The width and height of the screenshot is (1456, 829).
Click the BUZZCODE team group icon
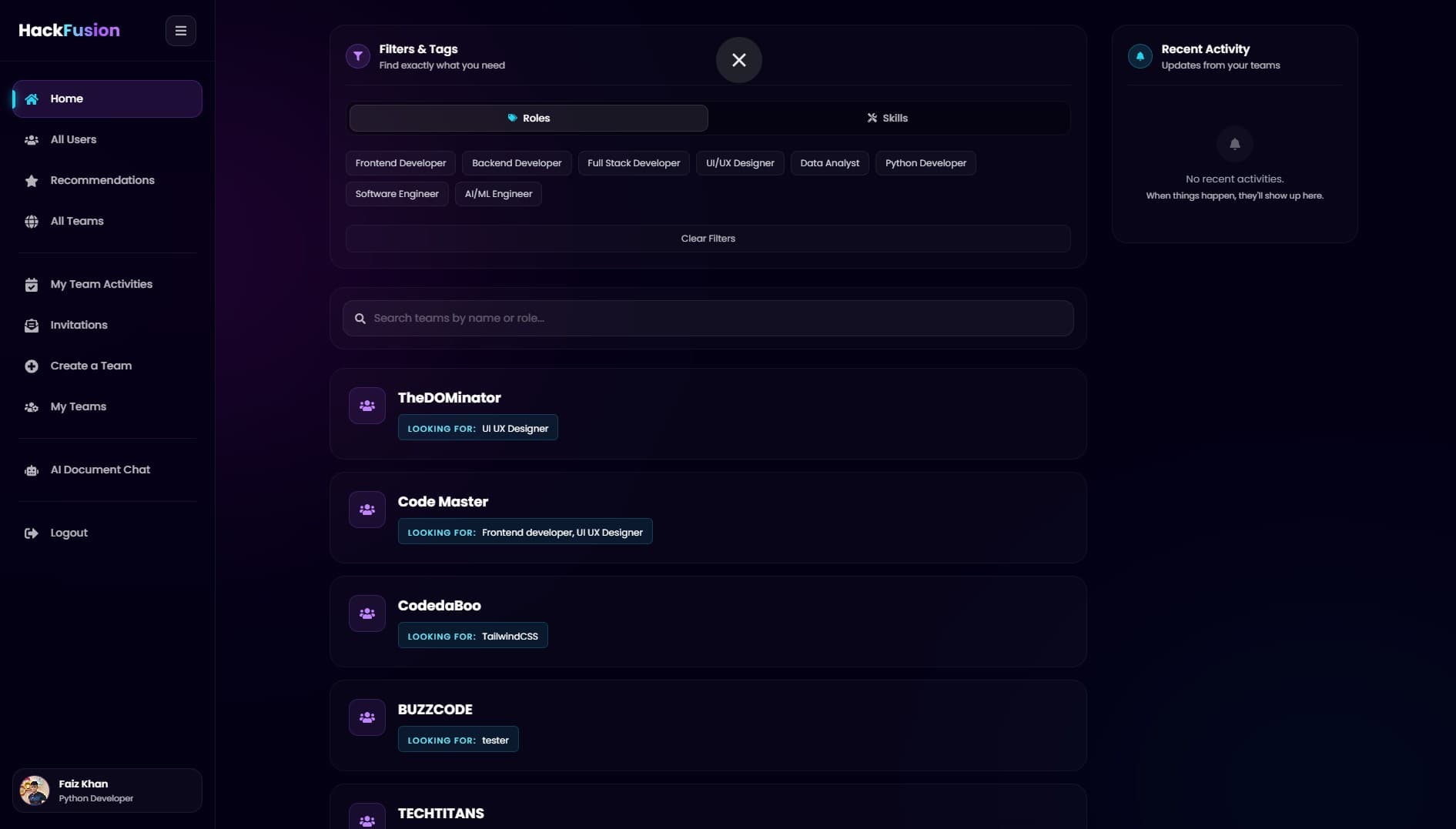pos(367,717)
